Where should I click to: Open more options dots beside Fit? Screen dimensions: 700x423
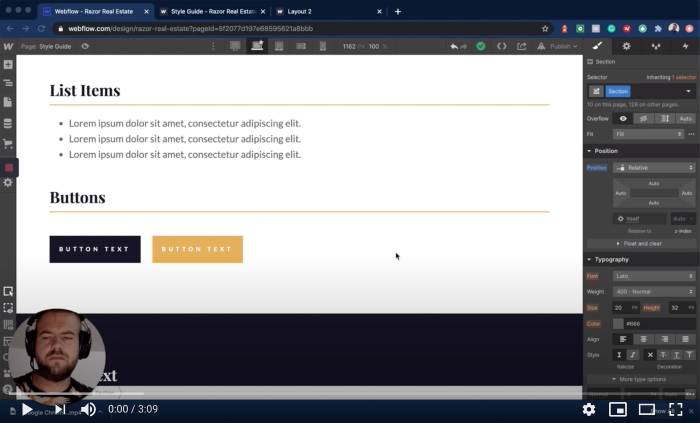691,134
